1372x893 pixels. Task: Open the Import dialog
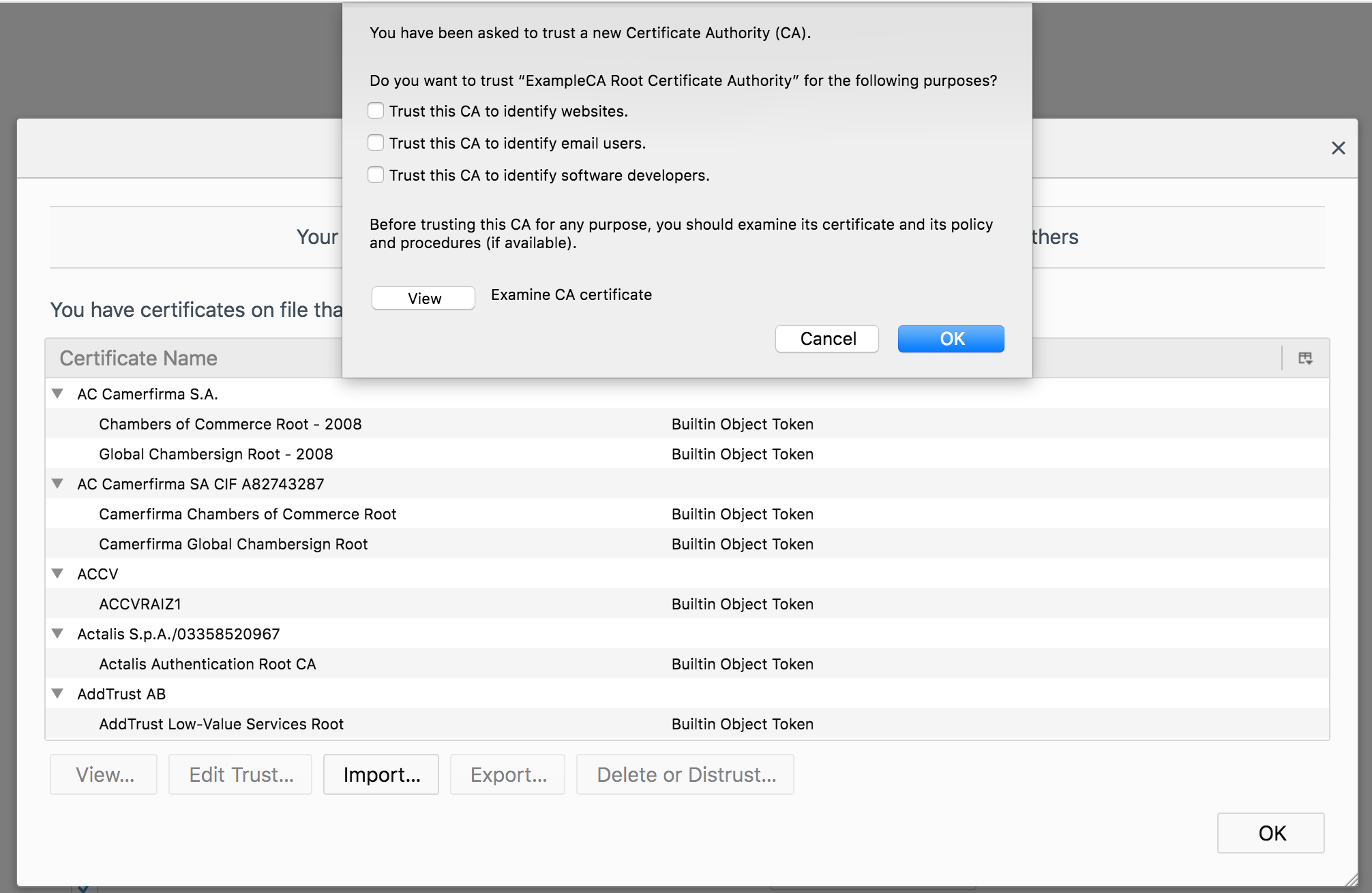(x=381, y=774)
